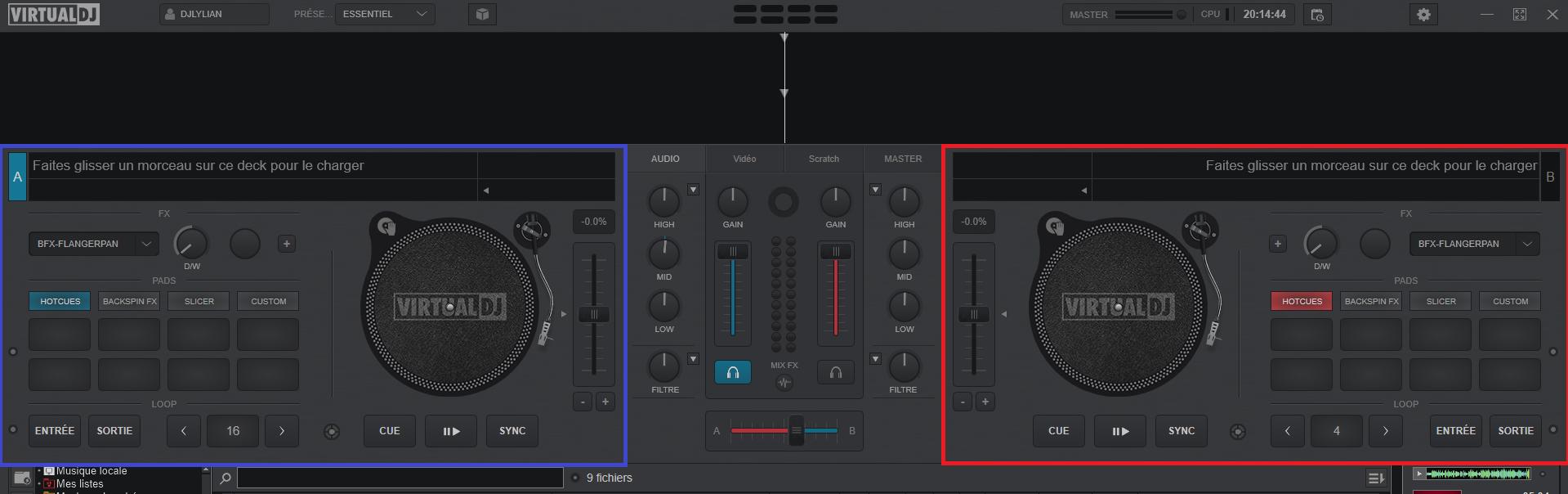Click the search options dot before '9 fichiers'
Viewport: 1568px width, 494px height.
pyautogui.click(x=576, y=478)
